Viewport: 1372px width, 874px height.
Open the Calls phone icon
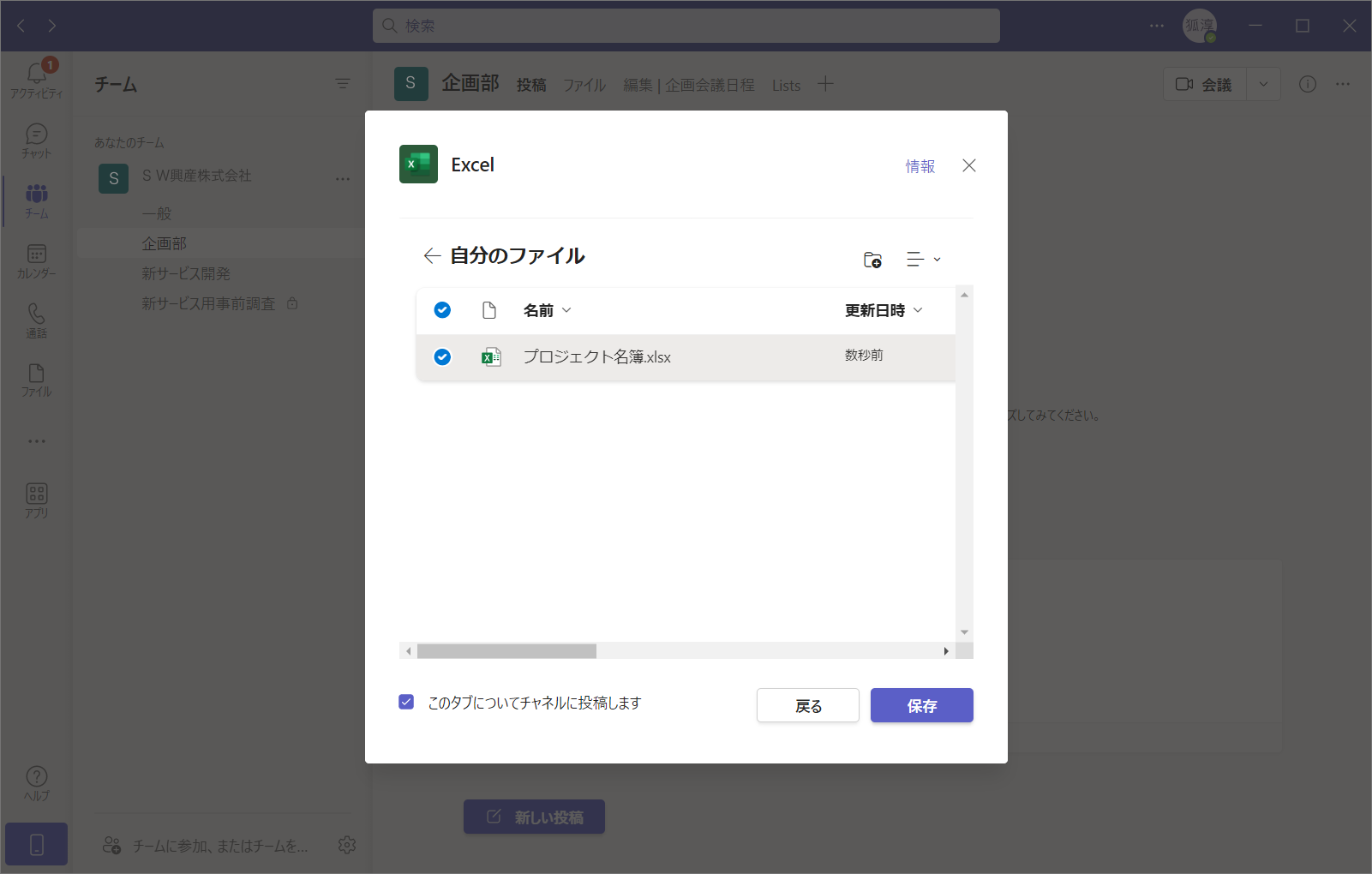[x=36, y=314]
